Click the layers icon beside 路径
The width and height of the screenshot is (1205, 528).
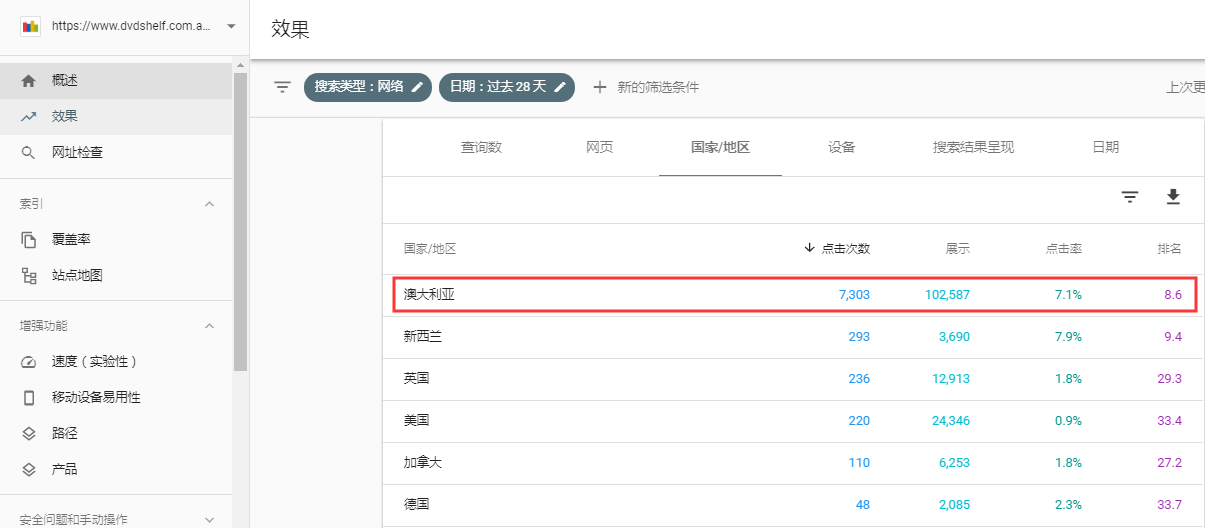pyautogui.click(x=29, y=434)
